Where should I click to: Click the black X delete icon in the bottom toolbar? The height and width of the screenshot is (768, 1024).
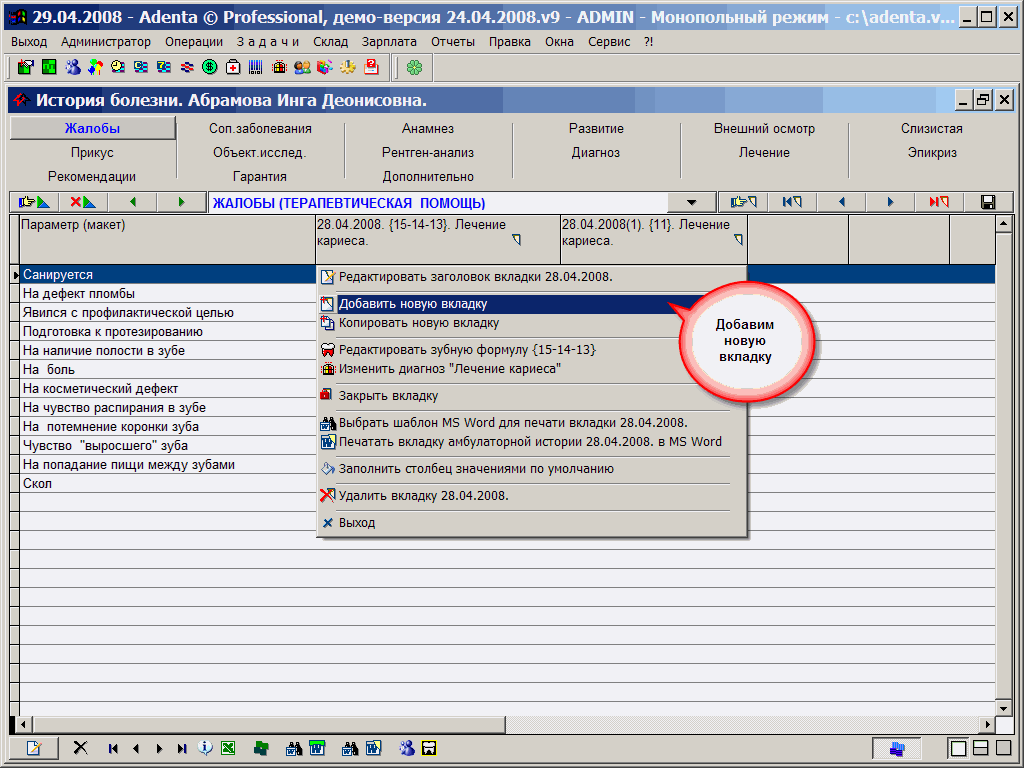click(x=81, y=748)
